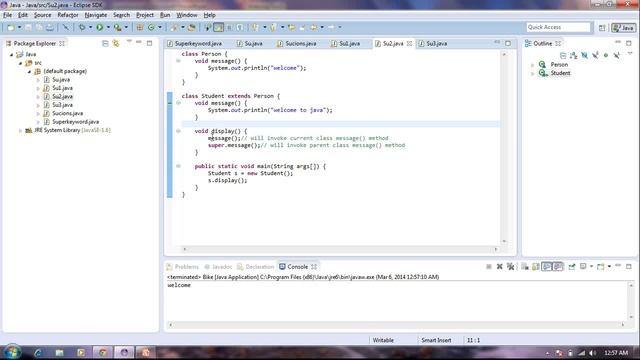Open dropdown next to the Debug button
The image size is (640, 360).
pos(90,27)
